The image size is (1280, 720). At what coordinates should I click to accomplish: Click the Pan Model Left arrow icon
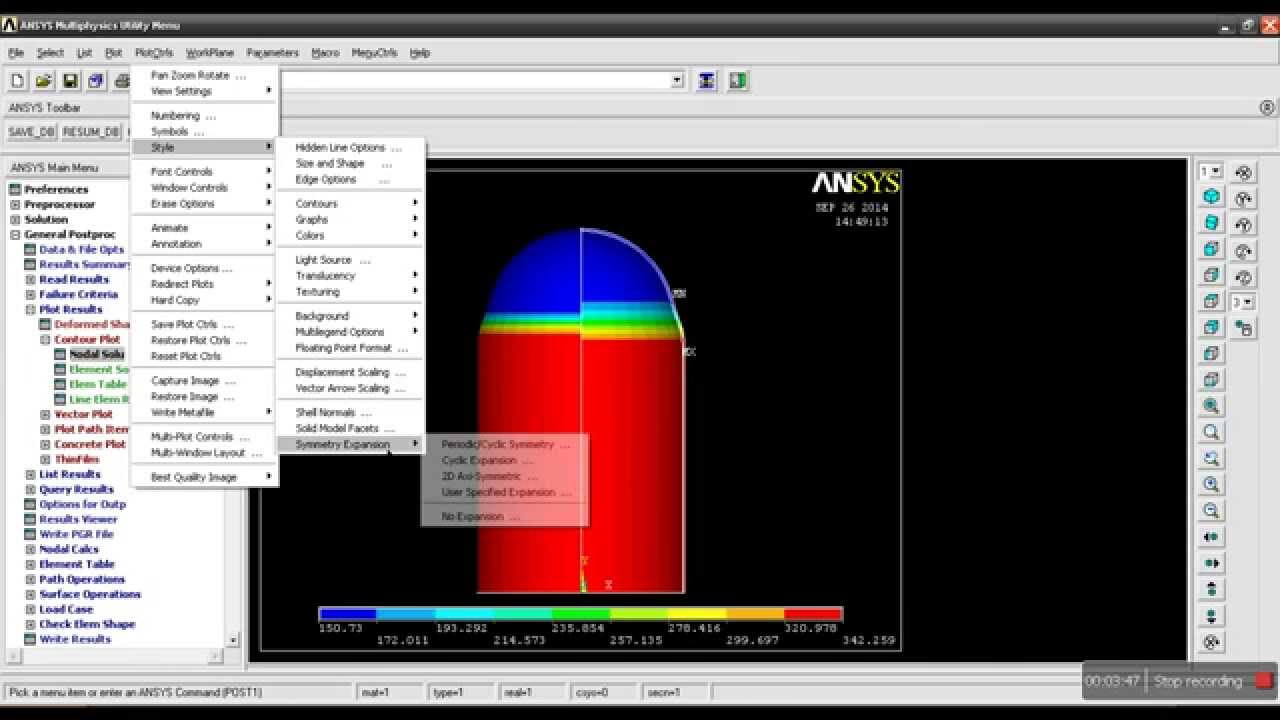(1212, 537)
